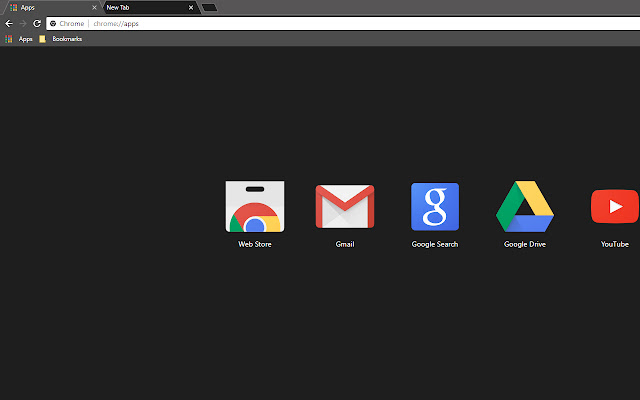
Task: Open a new tab with the tab button
Action: [x=209, y=7]
